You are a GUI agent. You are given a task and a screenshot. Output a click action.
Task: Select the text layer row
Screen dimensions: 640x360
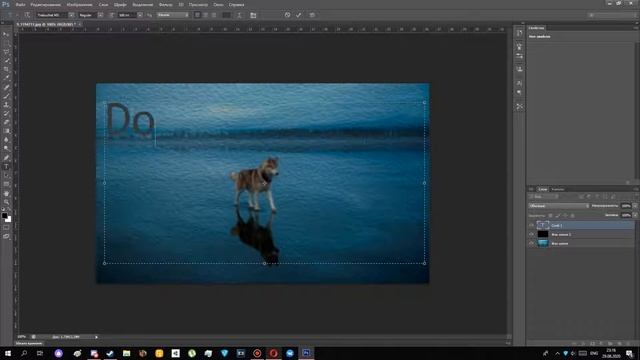point(581,225)
